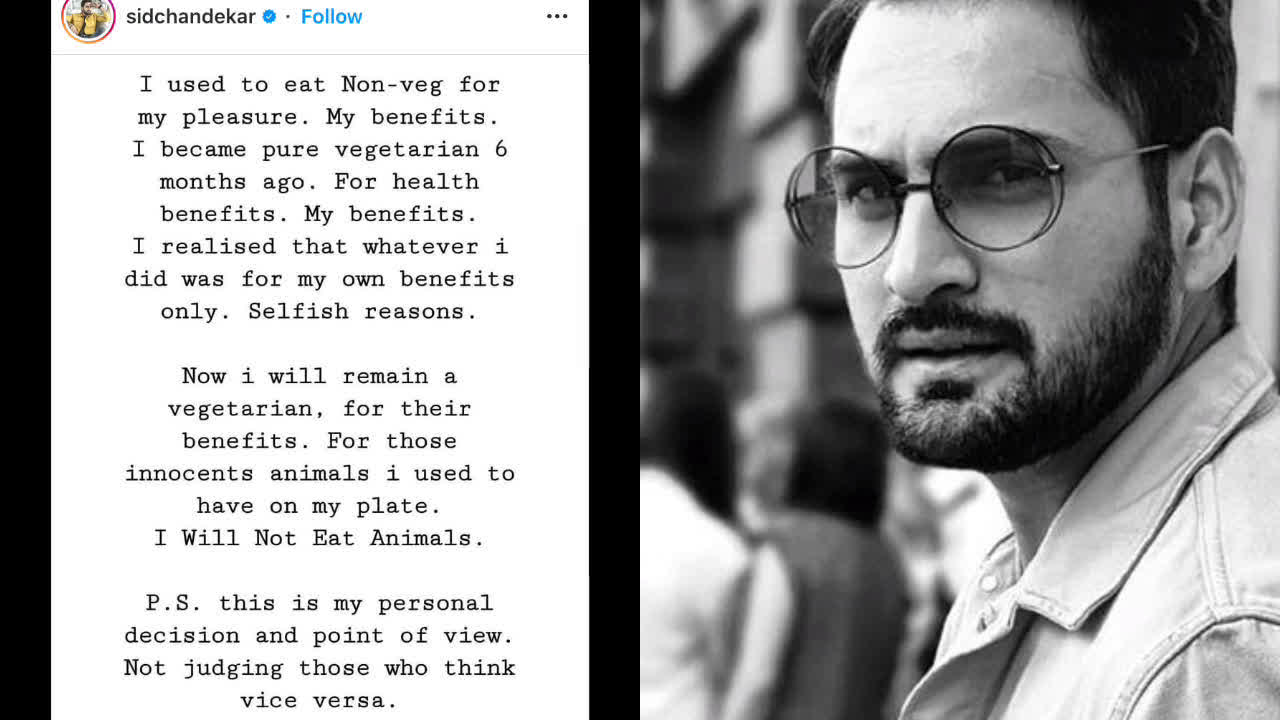Click the final "vice versa." line
Image resolution: width=1280 pixels, height=720 pixels.
319,700
